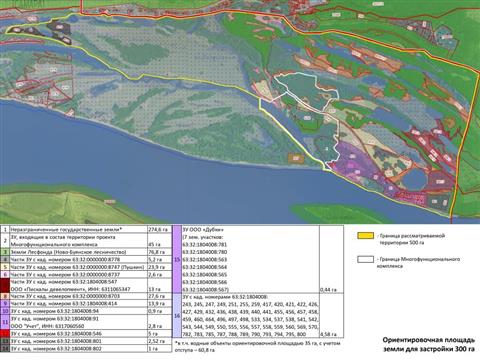Click the 'Граница рассматриваемой территории 500 га' label
The image size is (480, 360).
412,239
